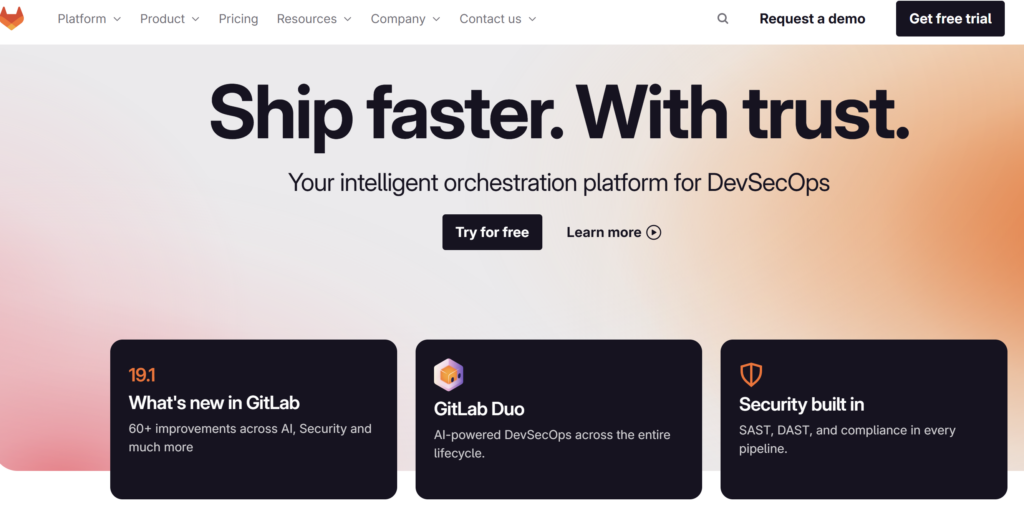
Task: Open the Security built in card title
Action: coord(801,405)
